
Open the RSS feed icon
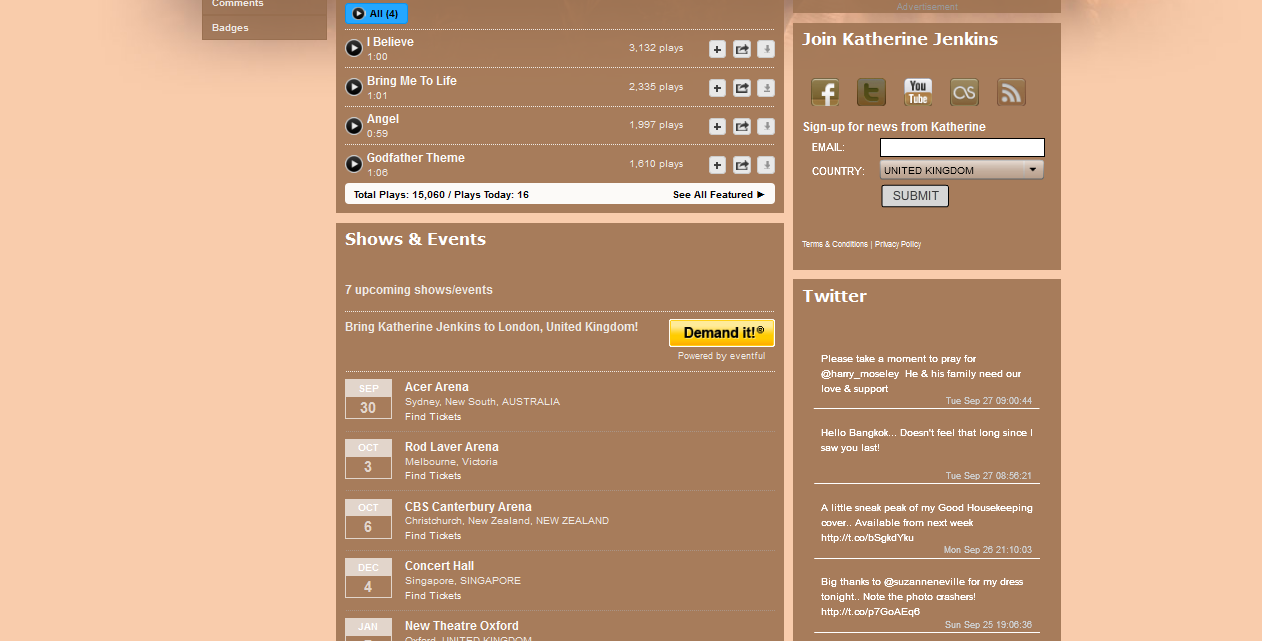pos(1011,92)
